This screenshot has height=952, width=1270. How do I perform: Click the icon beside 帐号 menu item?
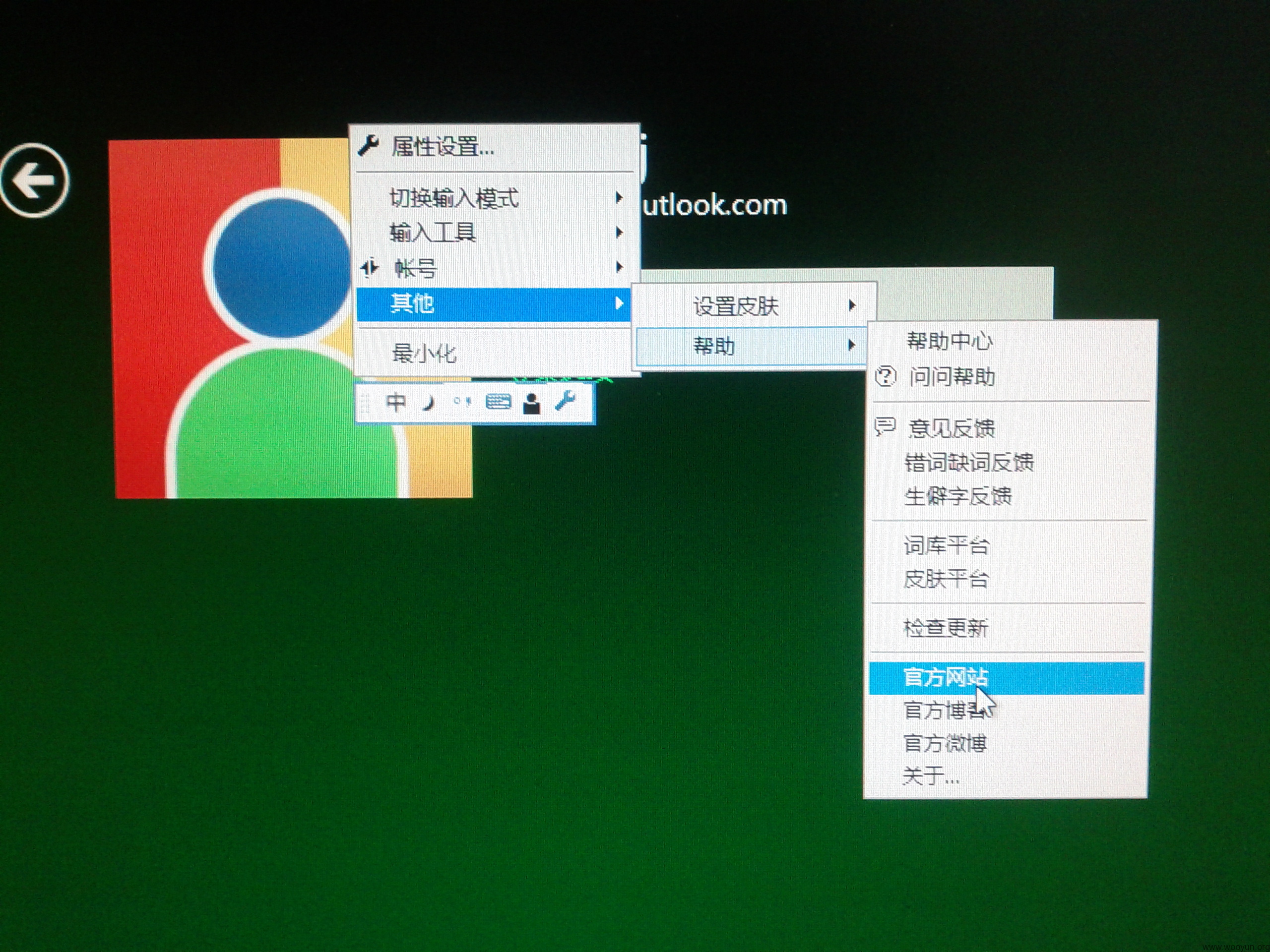369,267
